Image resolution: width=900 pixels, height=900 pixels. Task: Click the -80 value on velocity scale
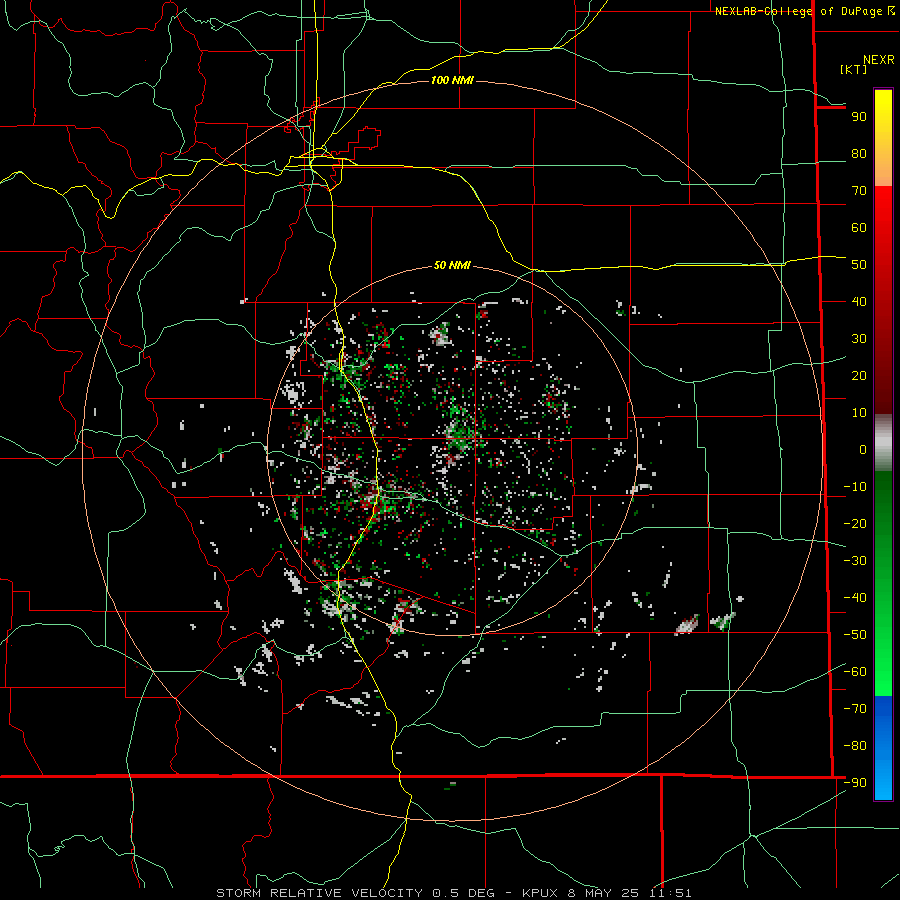(855, 746)
